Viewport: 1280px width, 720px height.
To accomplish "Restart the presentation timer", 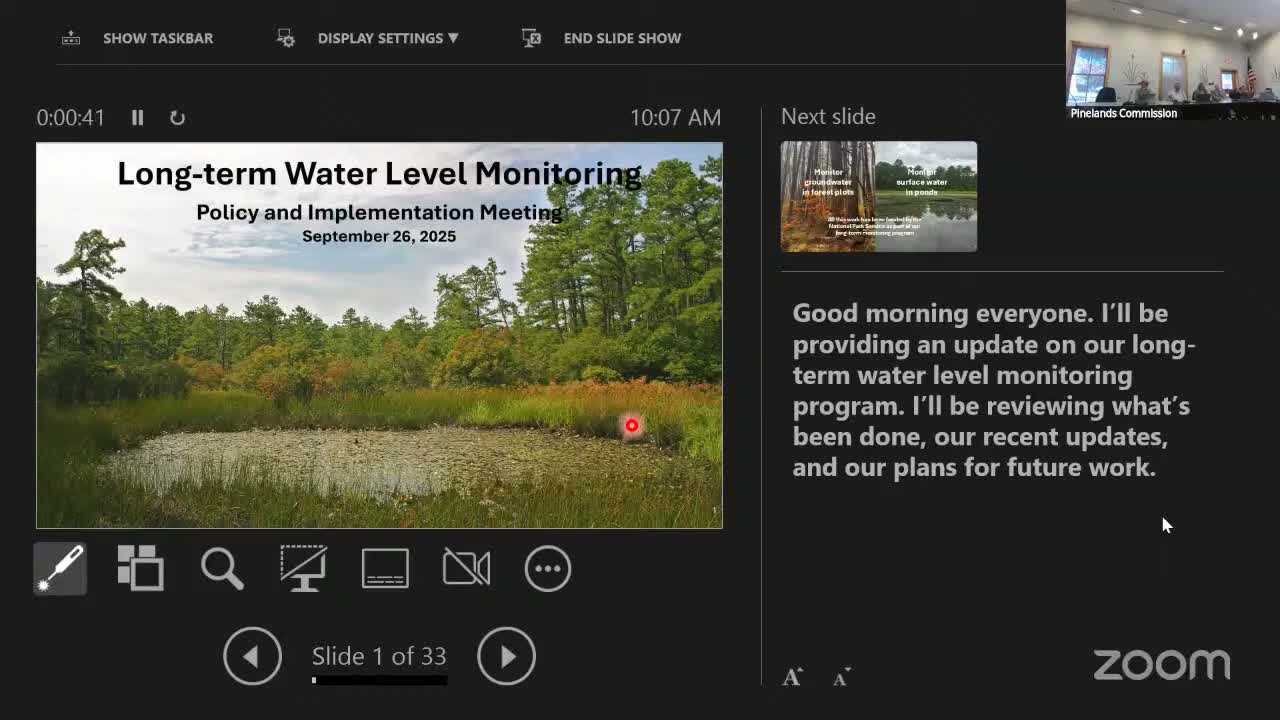I will tap(177, 118).
